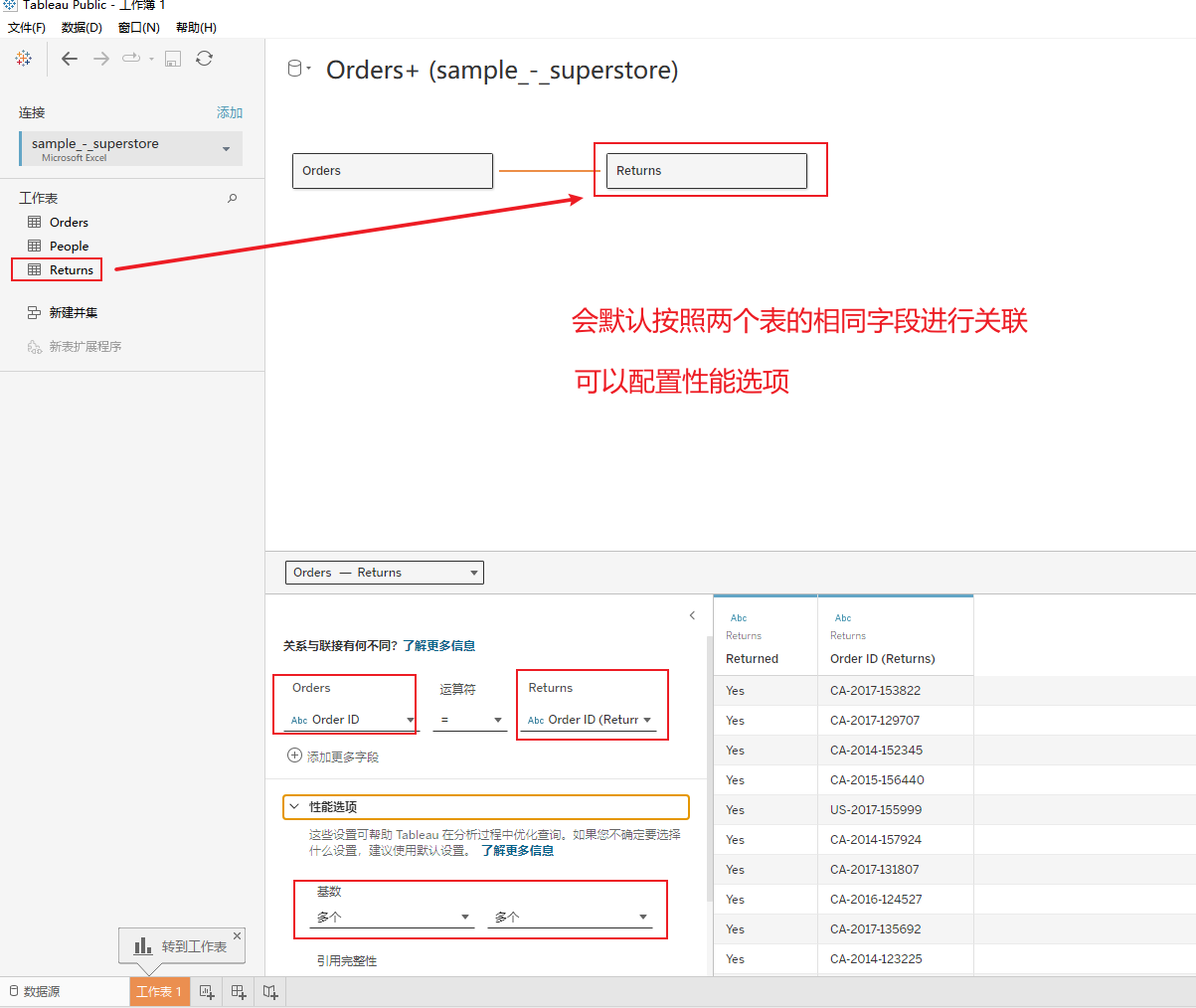1196x1008 pixels.
Task: Select the cell CA-2017-153822
Action: coord(895,691)
